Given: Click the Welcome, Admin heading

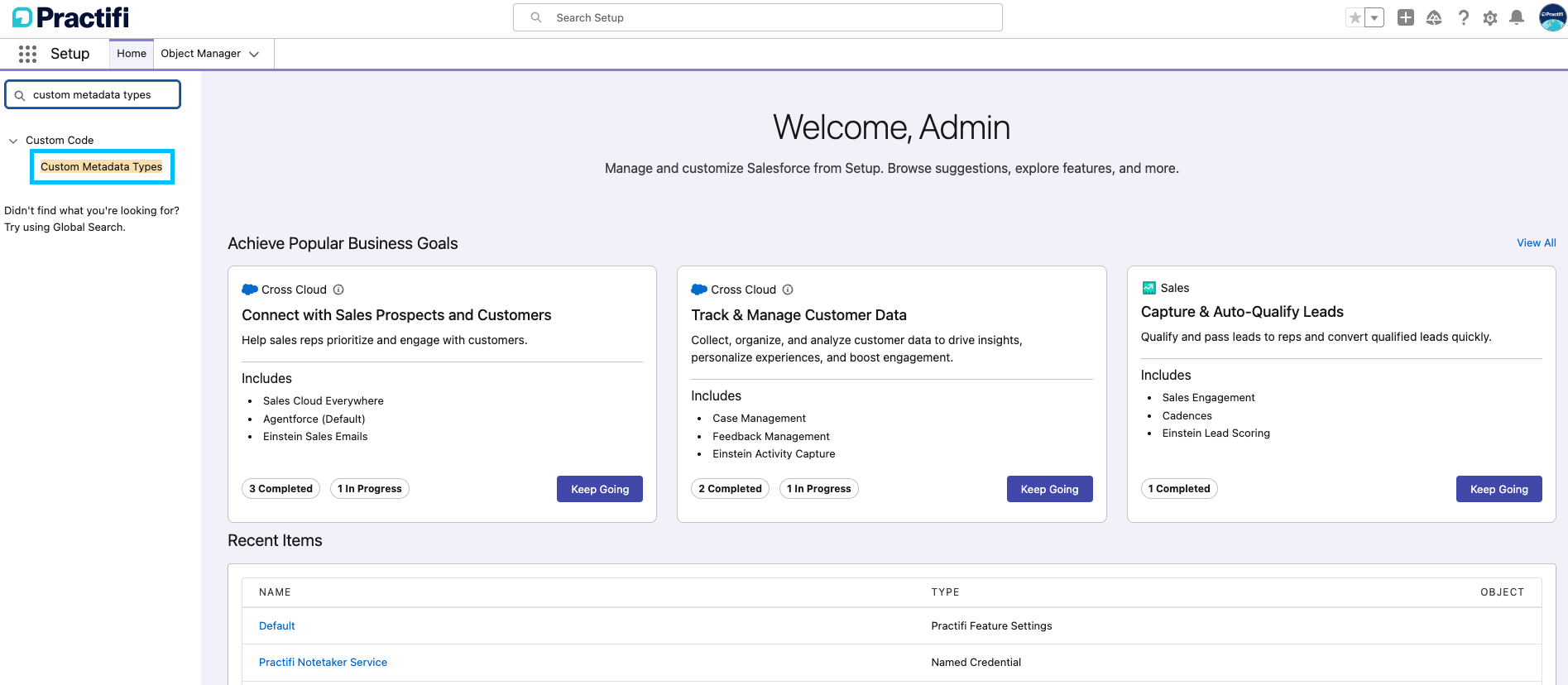Looking at the screenshot, I should (891, 127).
